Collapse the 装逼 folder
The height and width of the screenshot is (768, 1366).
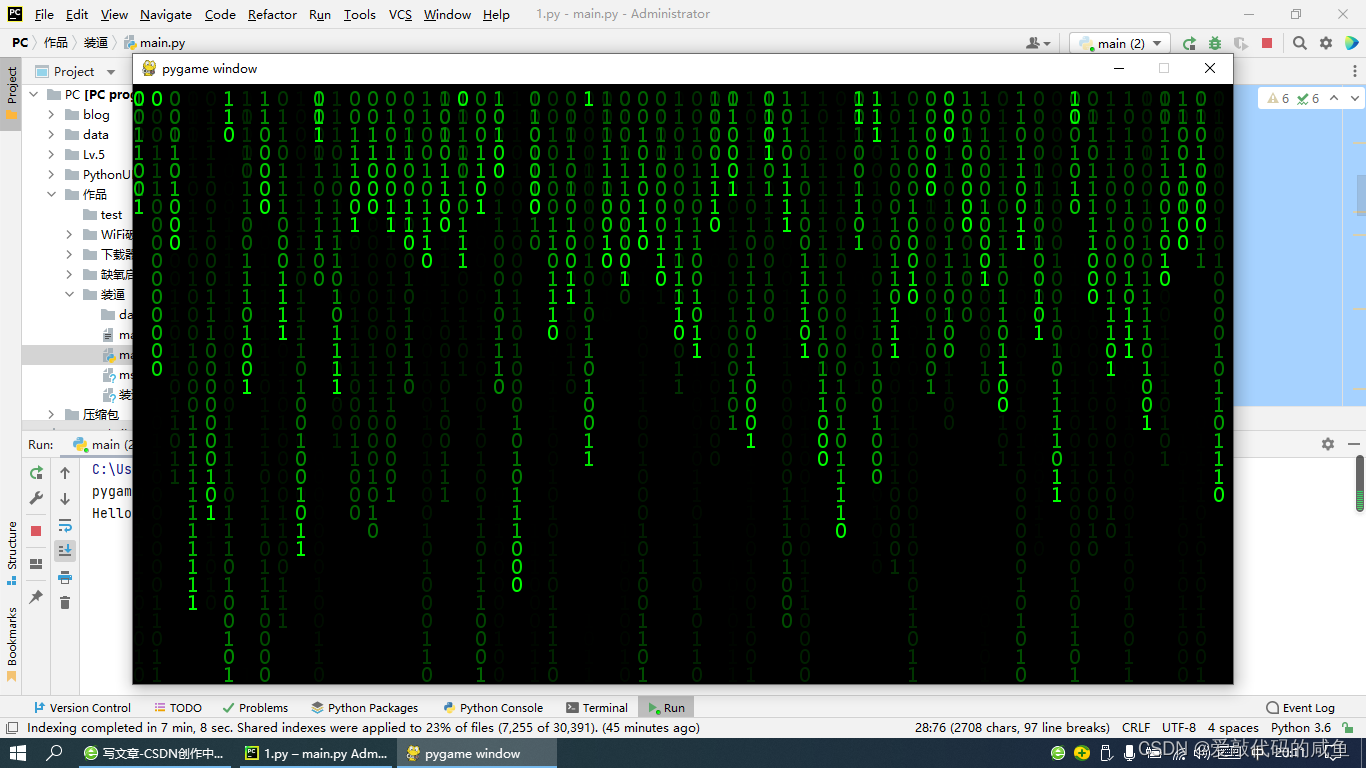(x=69, y=295)
